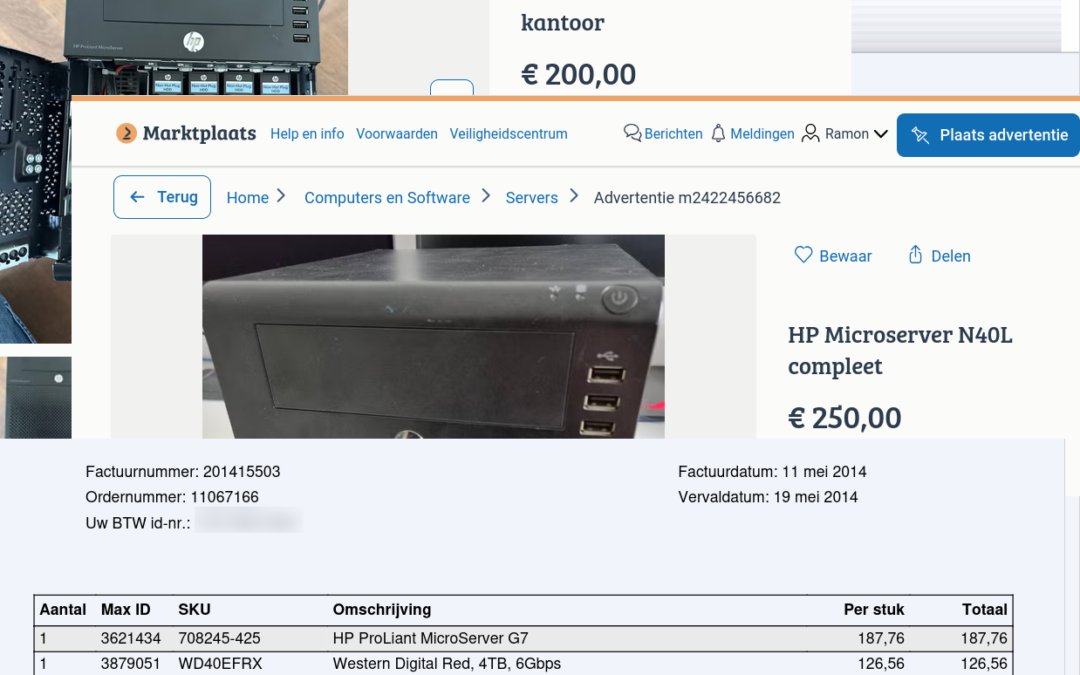Click the € 250,00 price

coord(844,418)
